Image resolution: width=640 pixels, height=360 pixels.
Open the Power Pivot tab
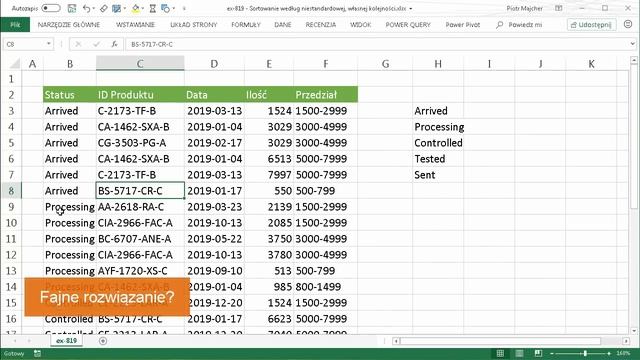462,24
